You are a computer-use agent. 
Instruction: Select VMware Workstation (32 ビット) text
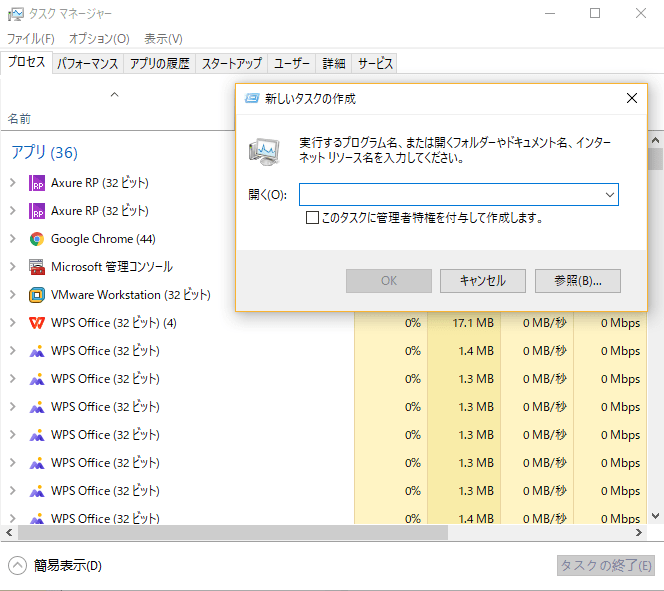pyautogui.click(x=130, y=295)
